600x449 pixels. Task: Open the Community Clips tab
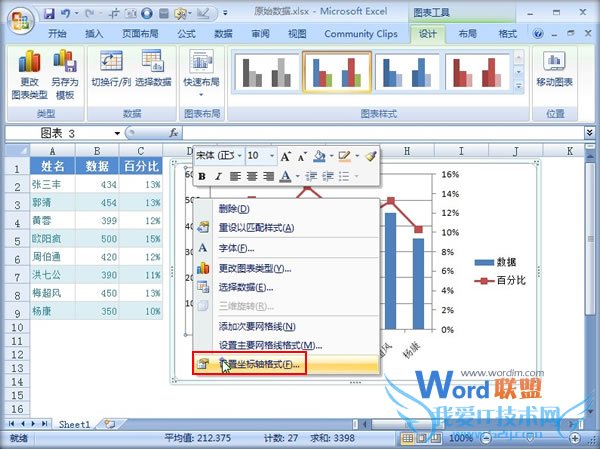click(x=361, y=34)
